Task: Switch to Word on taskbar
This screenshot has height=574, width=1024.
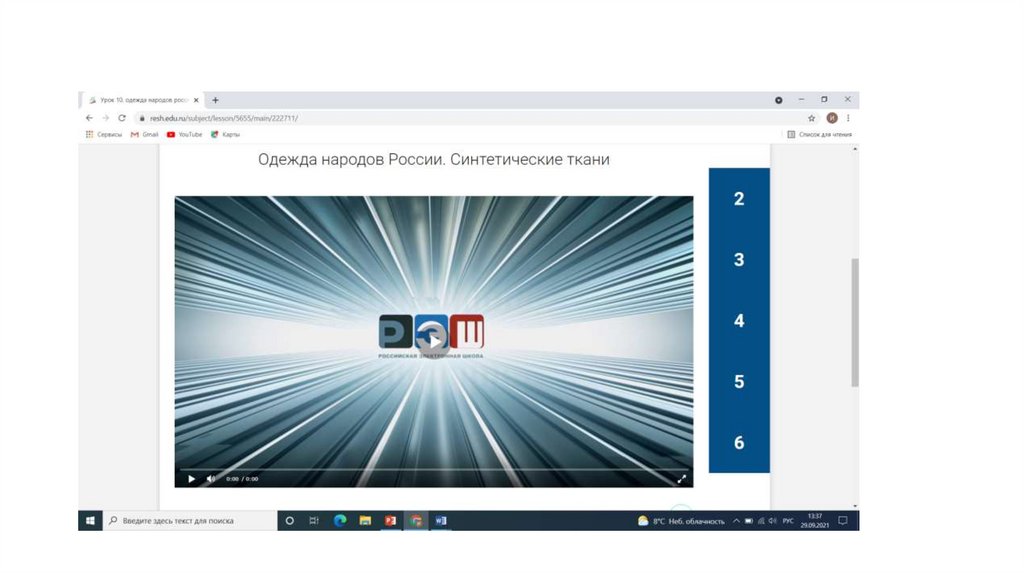Action: [441, 520]
